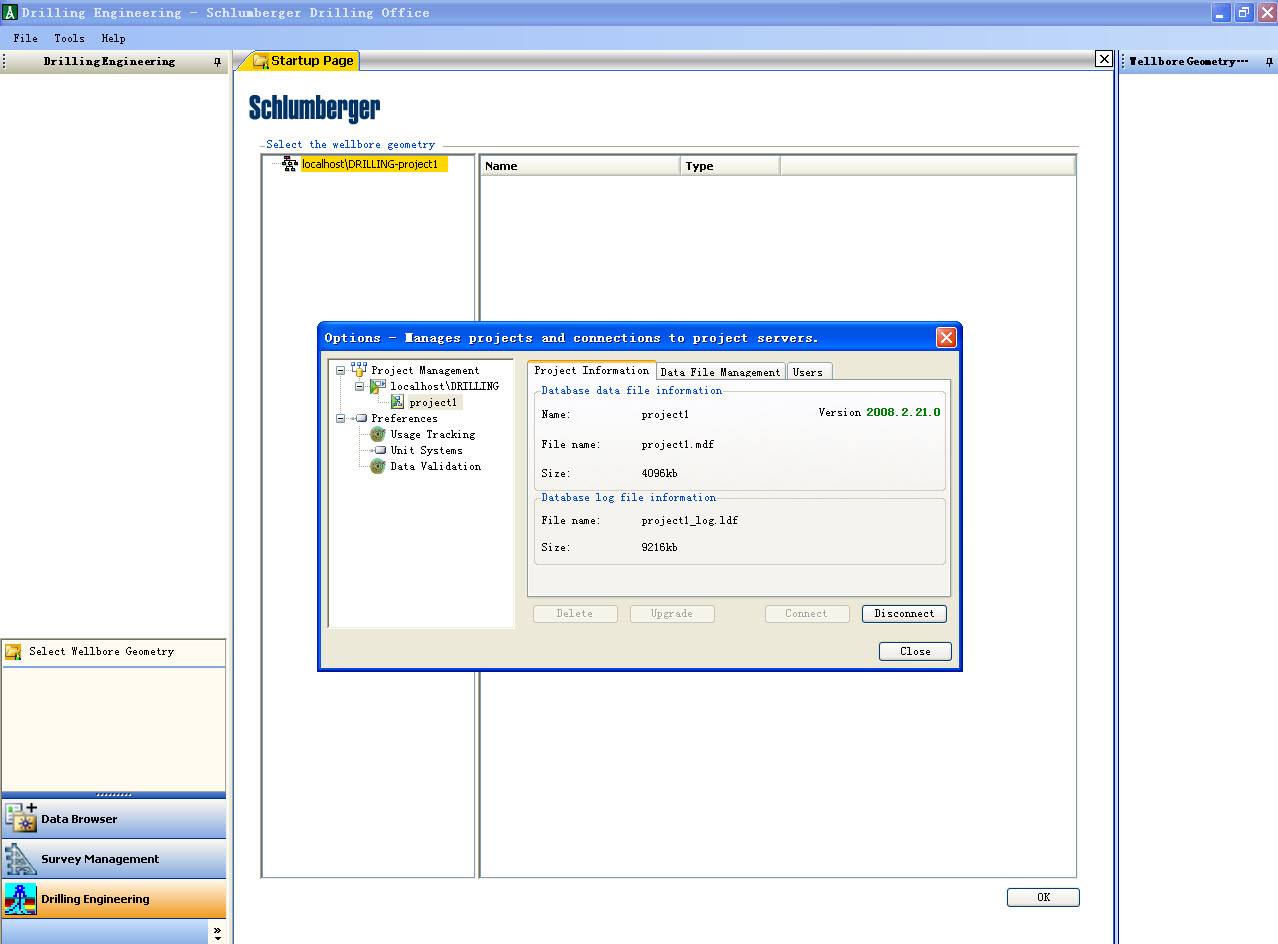Select project1 in the Options tree
Image resolution: width=1278 pixels, height=944 pixels.
pyautogui.click(x=433, y=402)
